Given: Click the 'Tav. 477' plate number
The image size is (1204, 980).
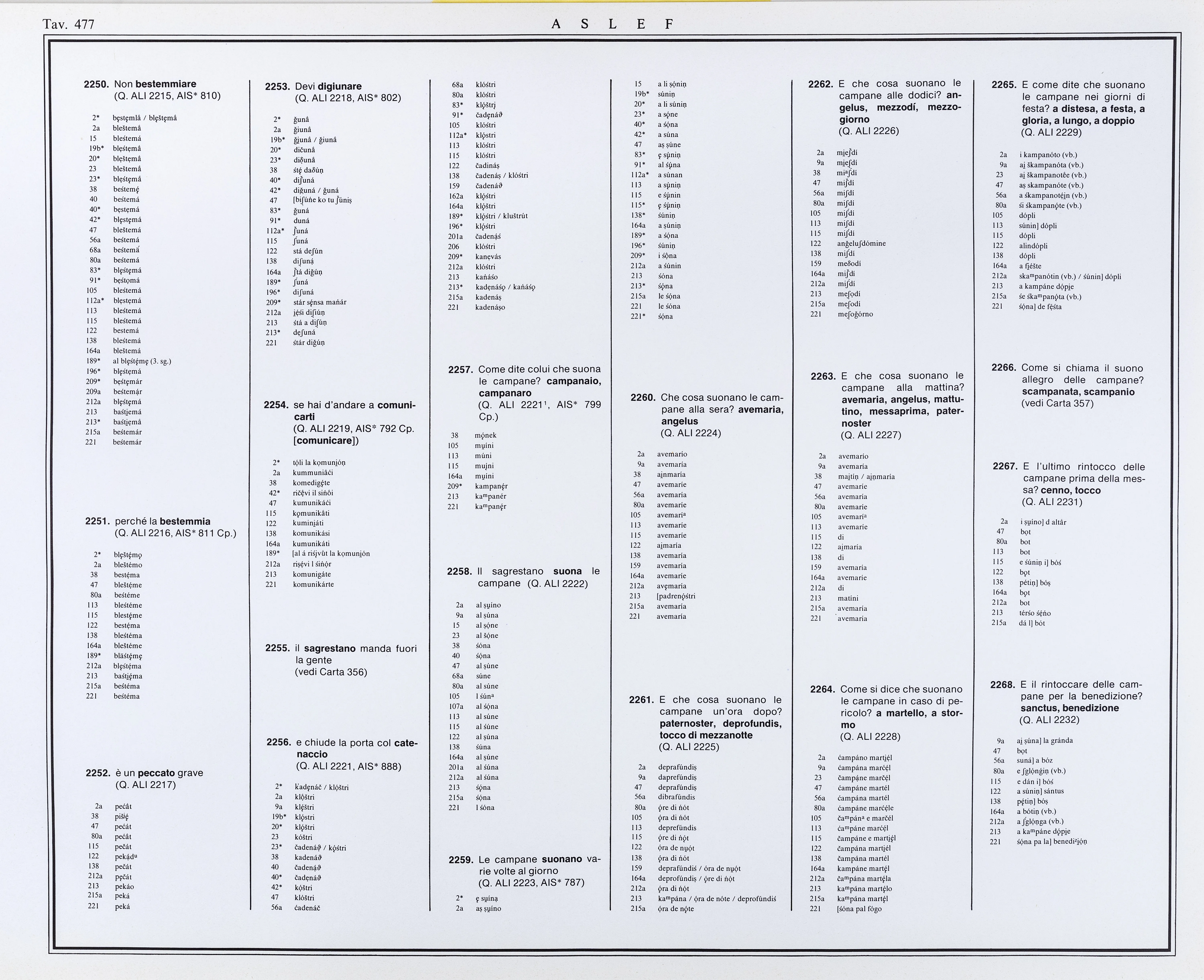Looking at the screenshot, I should click(68, 24).
